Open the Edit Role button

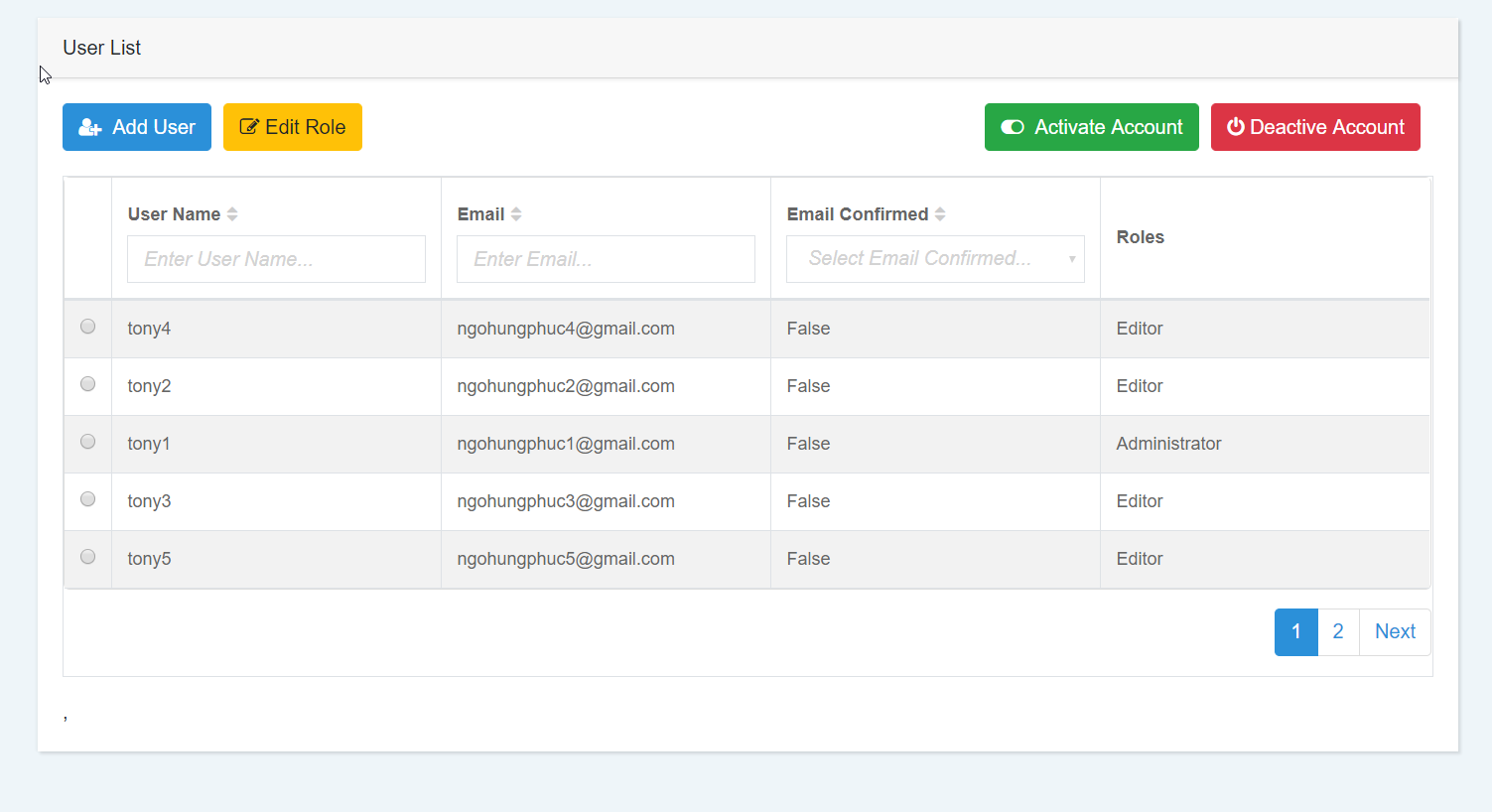pyautogui.click(x=293, y=127)
